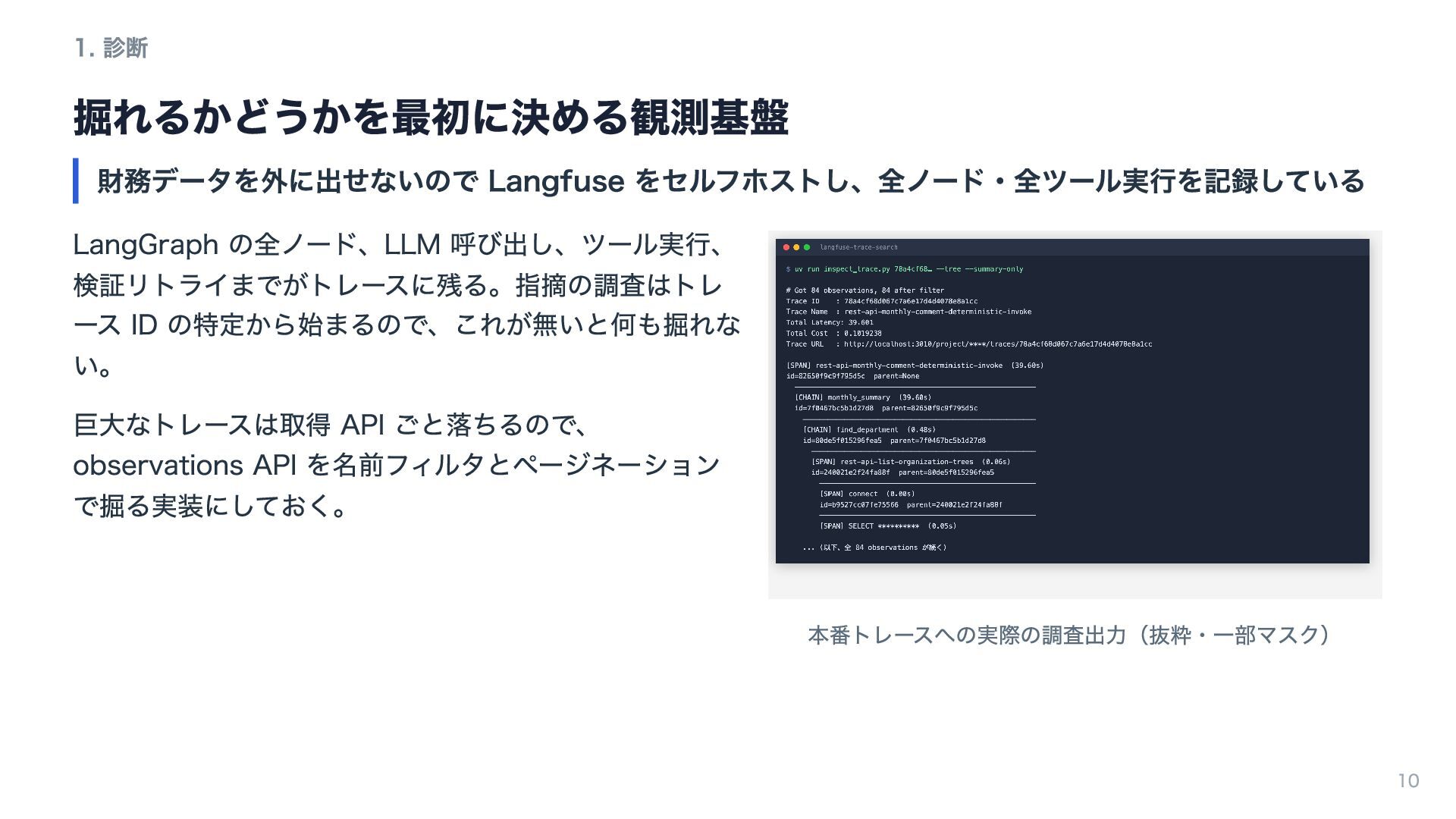Select the caption "本番トレースへの実際の調査出力"
Screen dimensions: 1456x819
point(1068,635)
